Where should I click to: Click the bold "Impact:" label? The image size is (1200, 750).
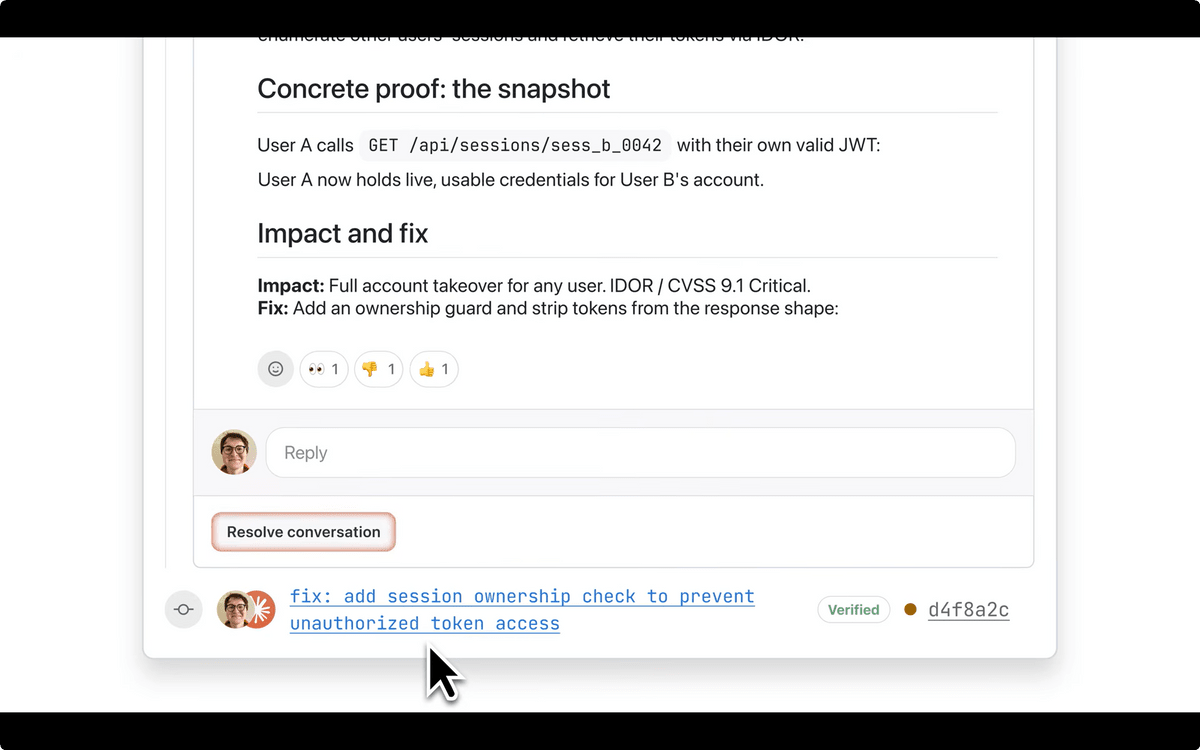pyautogui.click(x=291, y=286)
